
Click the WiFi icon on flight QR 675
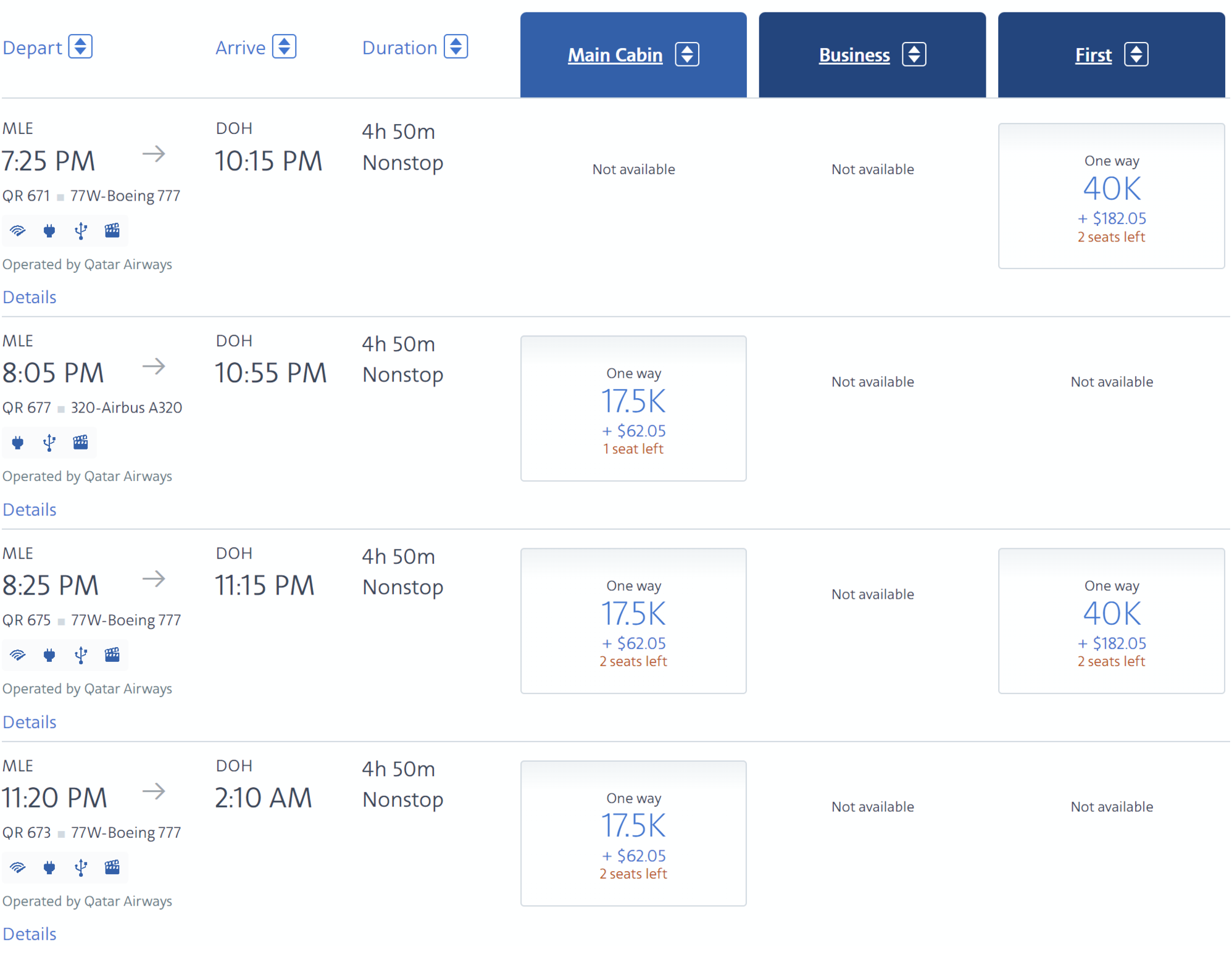(x=17, y=655)
